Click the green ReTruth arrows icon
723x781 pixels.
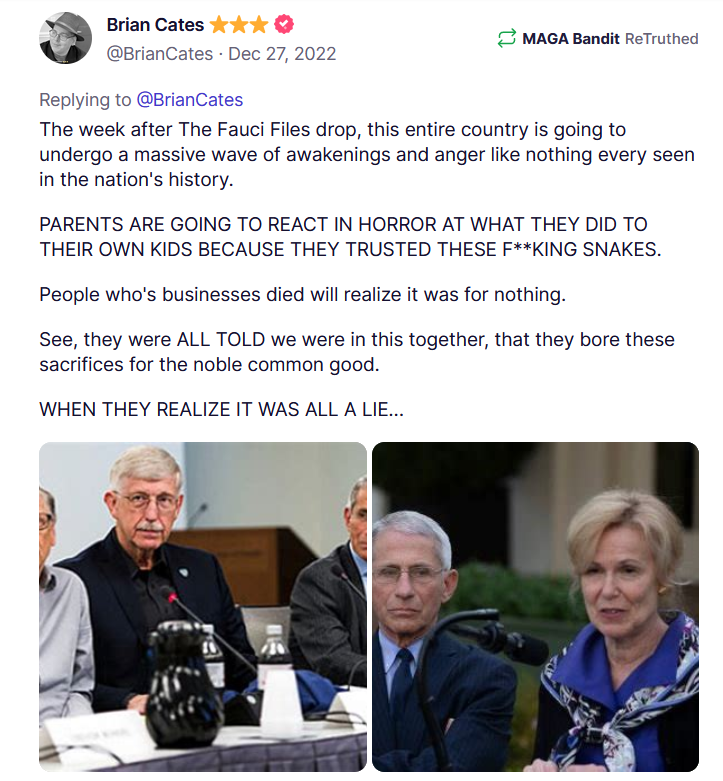pos(506,39)
